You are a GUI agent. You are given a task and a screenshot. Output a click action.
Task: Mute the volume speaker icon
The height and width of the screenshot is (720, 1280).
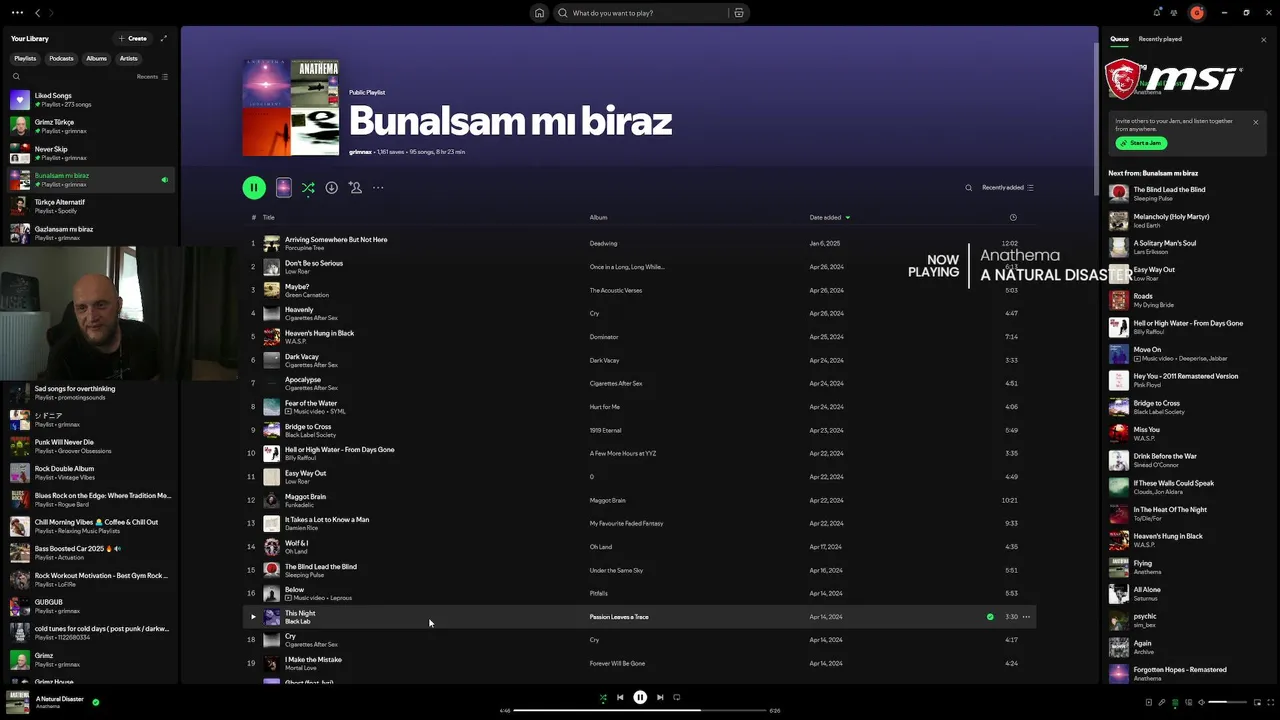coord(1202,702)
